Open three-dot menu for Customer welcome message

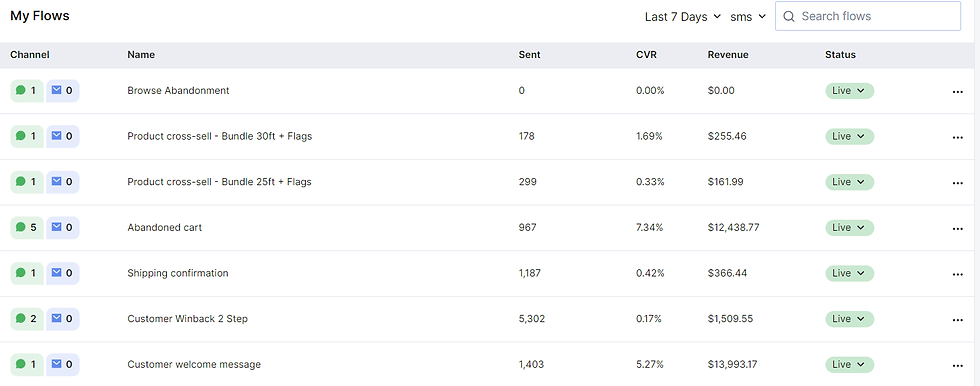tap(957, 365)
